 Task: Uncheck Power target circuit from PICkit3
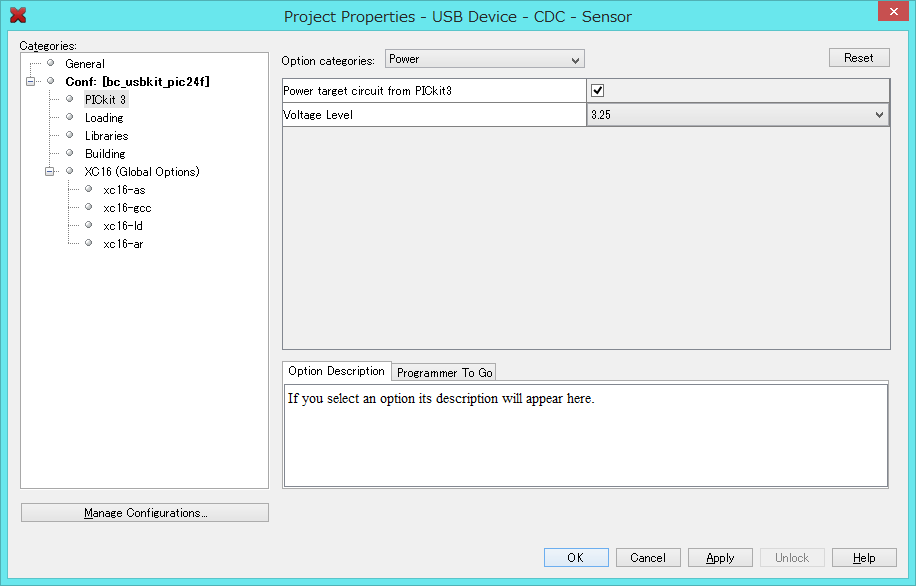(598, 91)
